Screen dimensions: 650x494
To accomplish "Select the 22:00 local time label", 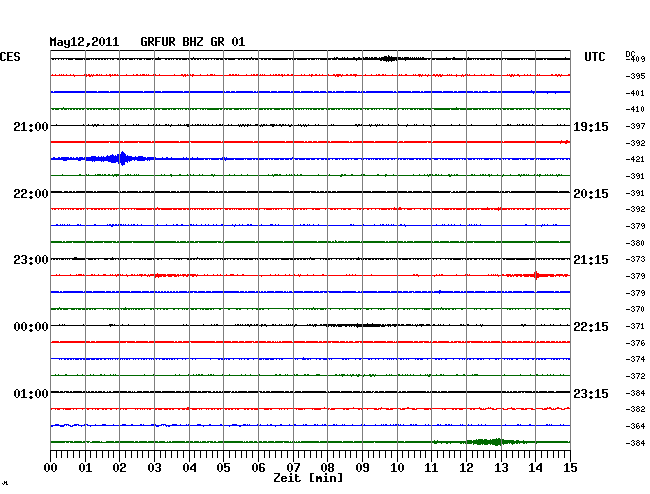I will click(31, 194).
